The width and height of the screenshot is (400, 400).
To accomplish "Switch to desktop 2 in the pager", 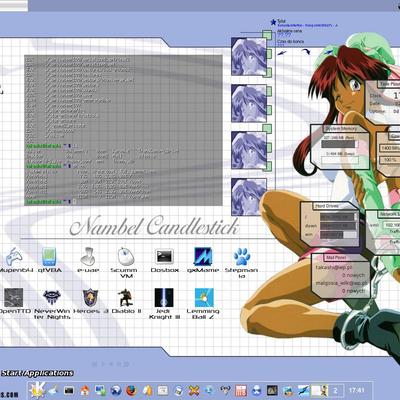I will pyautogui.click(x=336, y=390).
